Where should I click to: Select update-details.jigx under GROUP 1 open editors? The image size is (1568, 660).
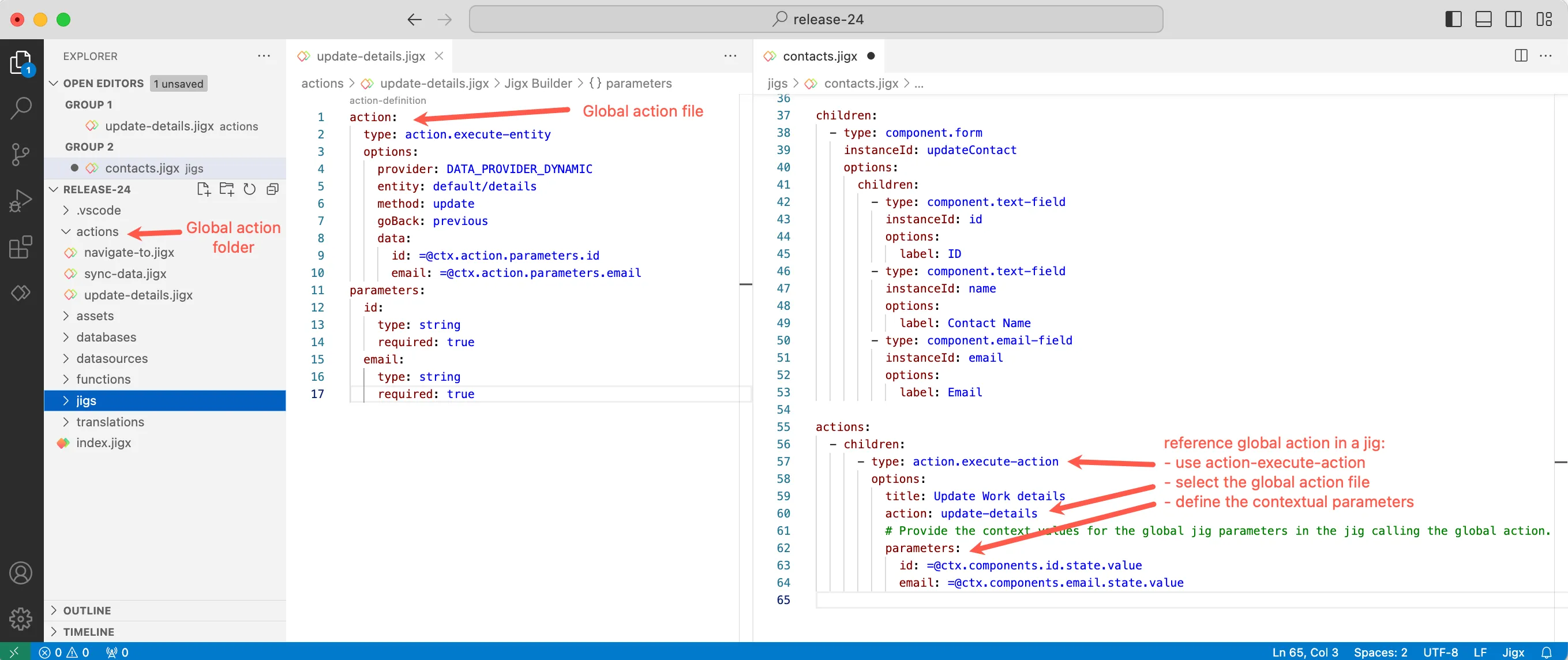click(164, 126)
